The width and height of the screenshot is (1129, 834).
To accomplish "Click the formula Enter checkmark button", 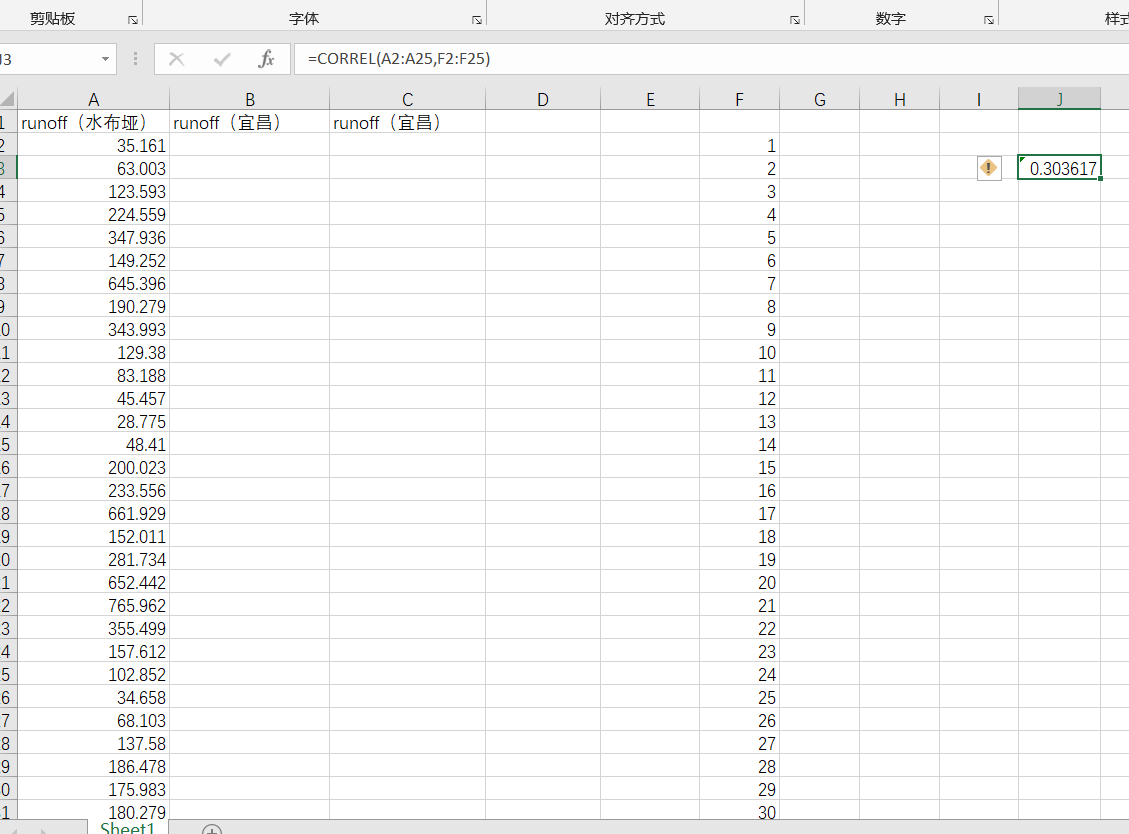I will (x=221, y=59).
